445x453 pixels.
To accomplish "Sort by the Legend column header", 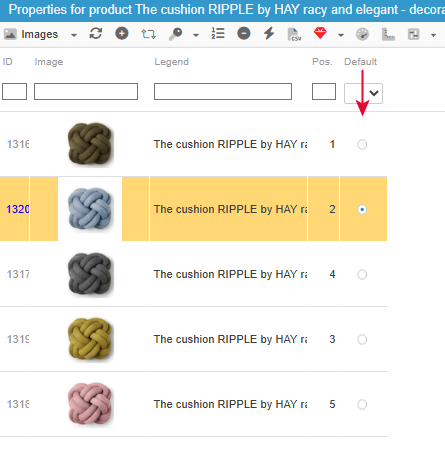I will click(171, 62).
